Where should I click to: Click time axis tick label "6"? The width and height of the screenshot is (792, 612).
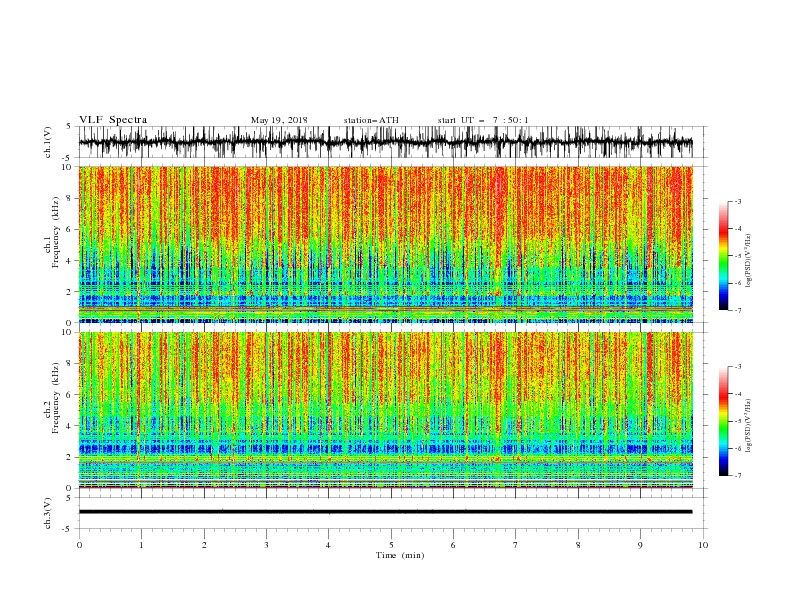click(x=453, y=545)
